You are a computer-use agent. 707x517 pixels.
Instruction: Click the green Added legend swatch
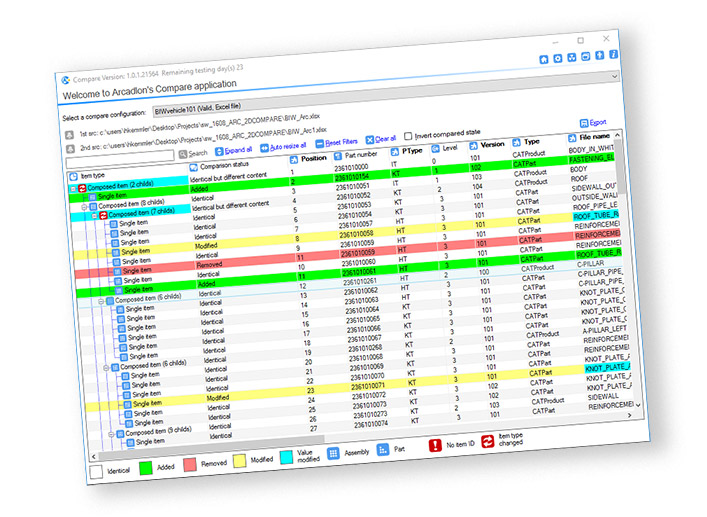146,468
